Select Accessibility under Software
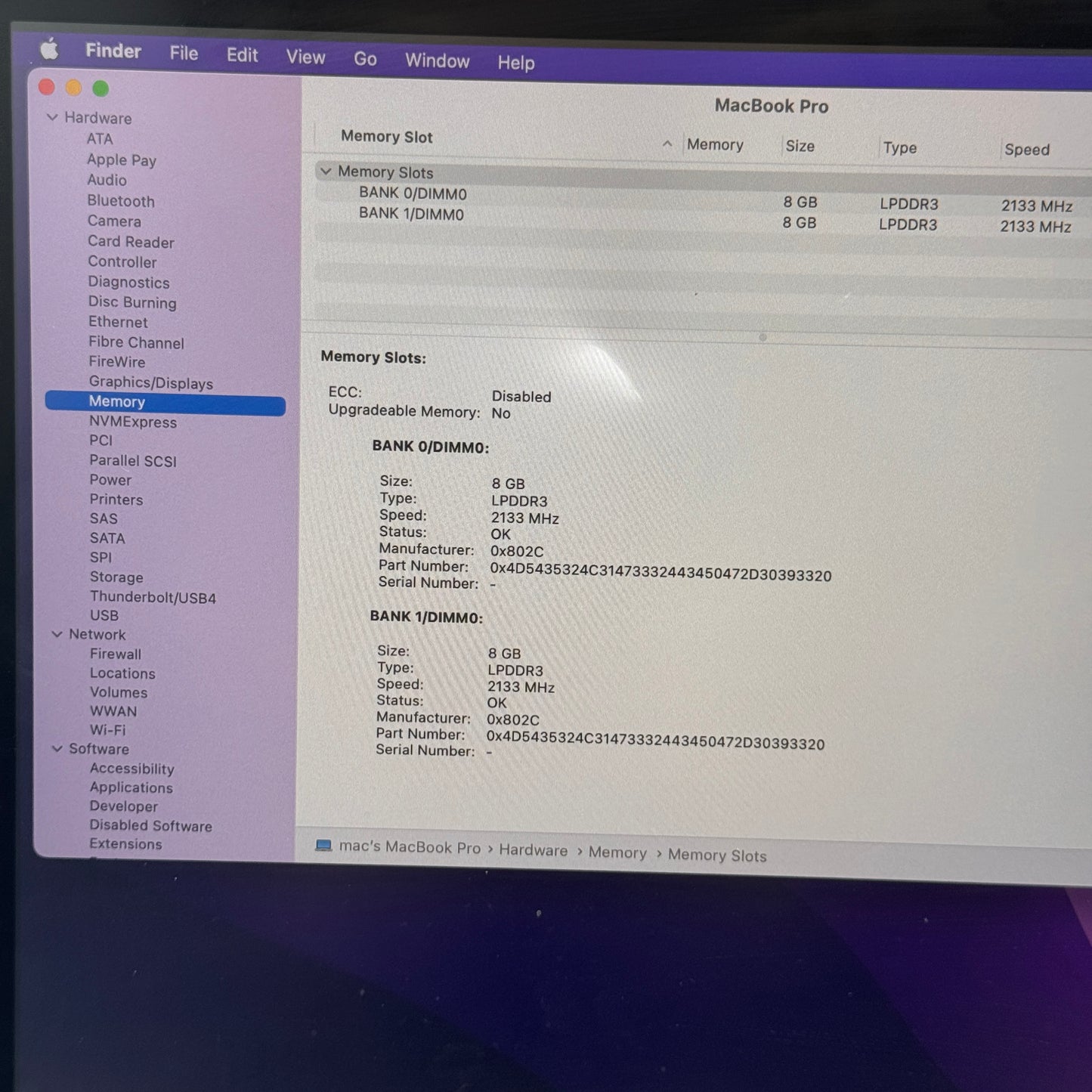Image resolution: width=1092 pixels, height=1092 pixels. click(x=132, y=769)
